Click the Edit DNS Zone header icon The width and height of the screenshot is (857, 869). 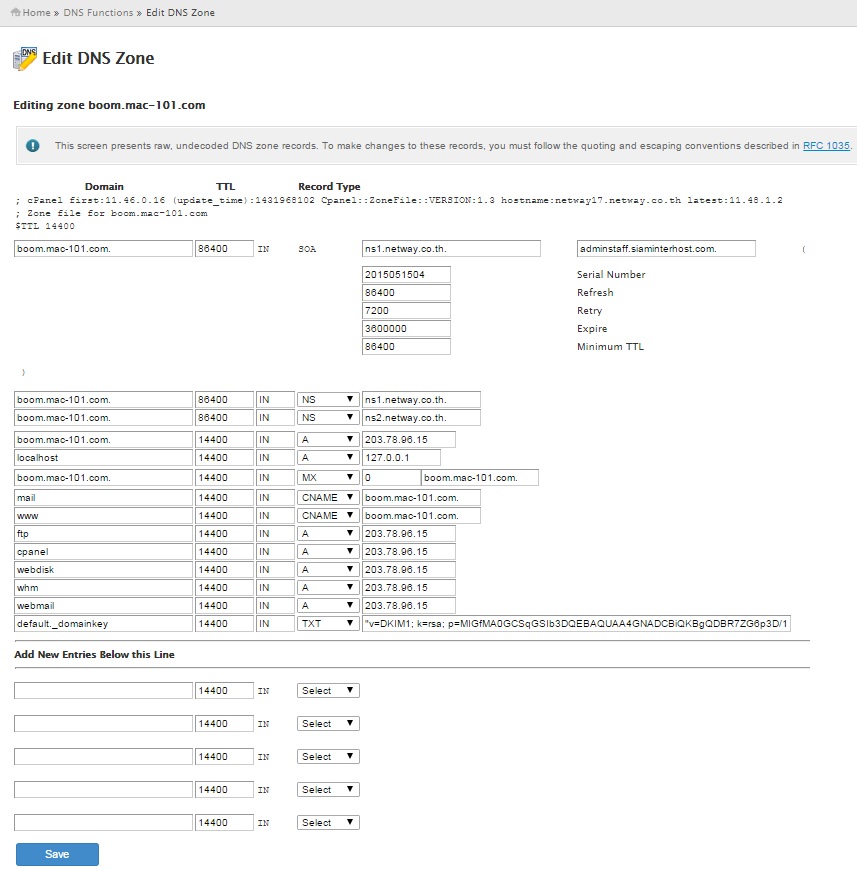pos(24,58)
